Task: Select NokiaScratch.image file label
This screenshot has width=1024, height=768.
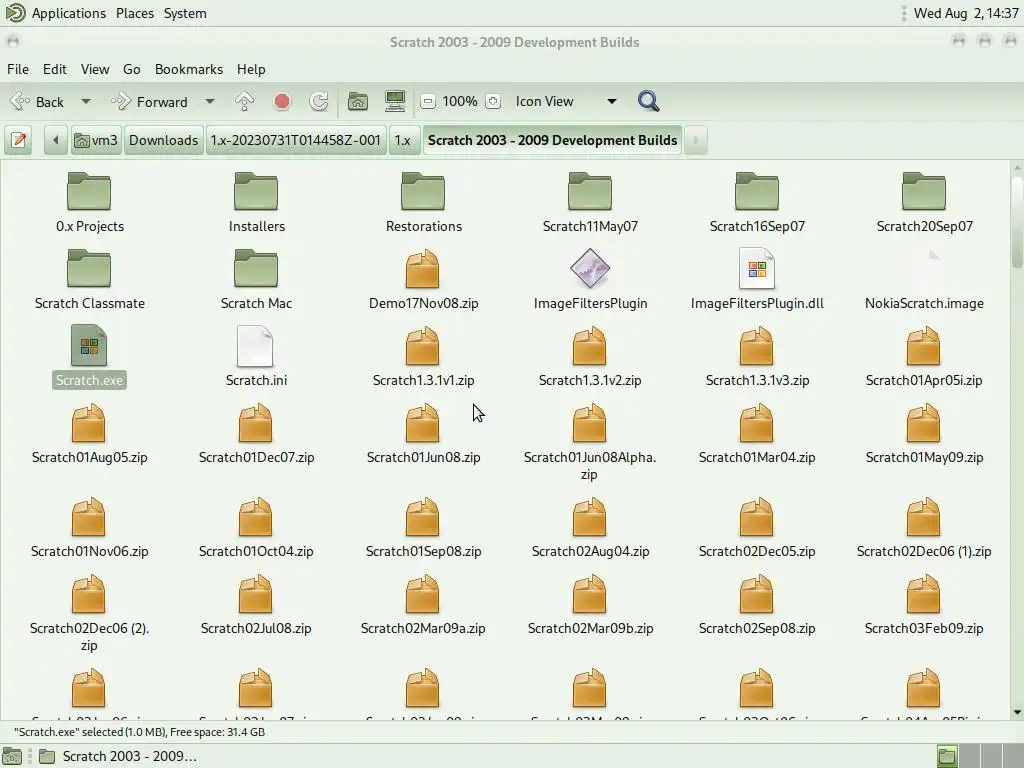Action: pos(924,303)
